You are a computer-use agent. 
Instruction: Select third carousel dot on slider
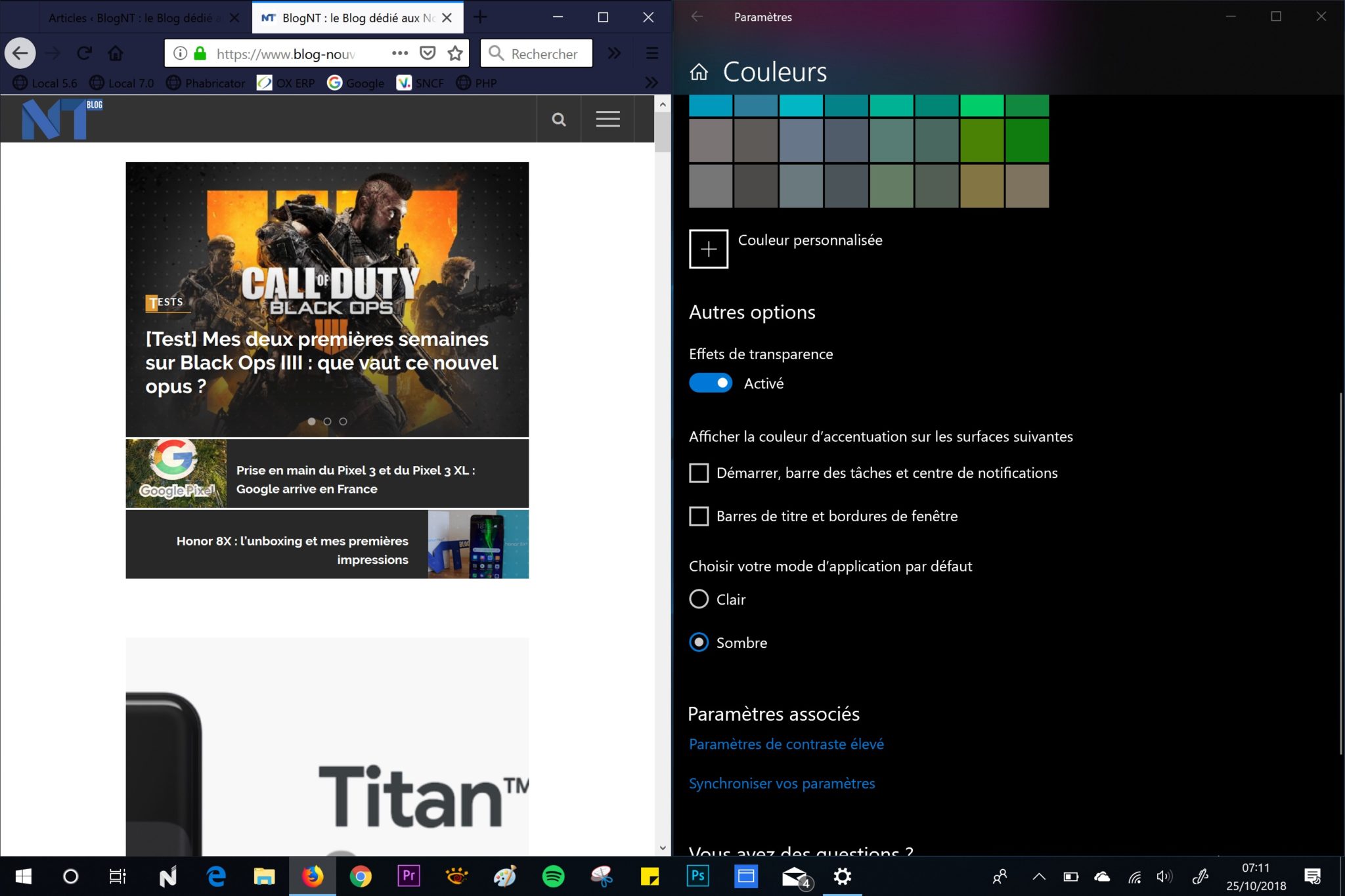point(343,421)
